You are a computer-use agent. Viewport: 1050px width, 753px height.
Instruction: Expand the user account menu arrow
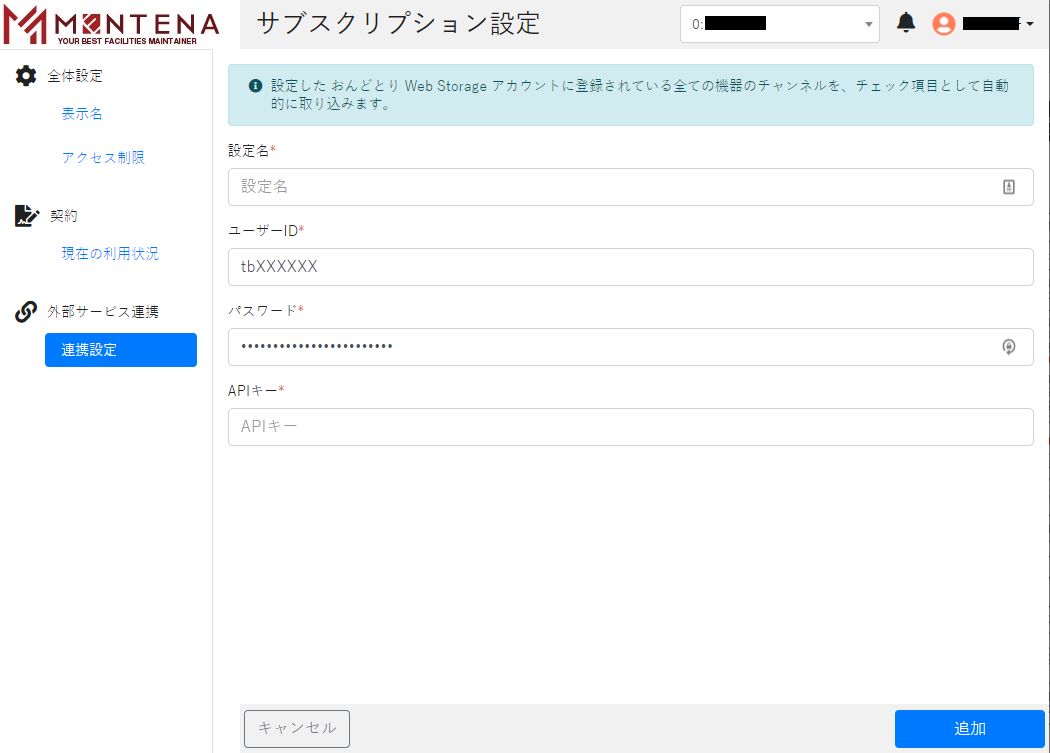click(x=1030, y=25)
